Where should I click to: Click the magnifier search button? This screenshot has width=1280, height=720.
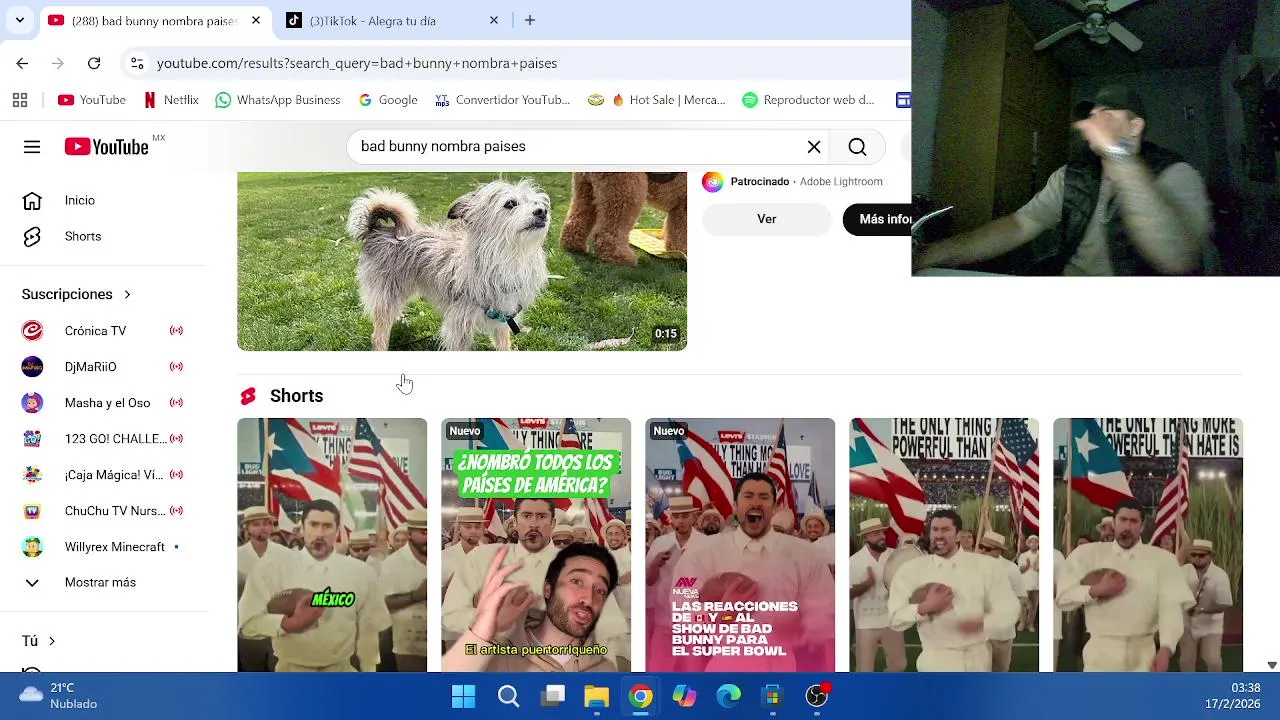pyautogui.click(x=857, y=147)
